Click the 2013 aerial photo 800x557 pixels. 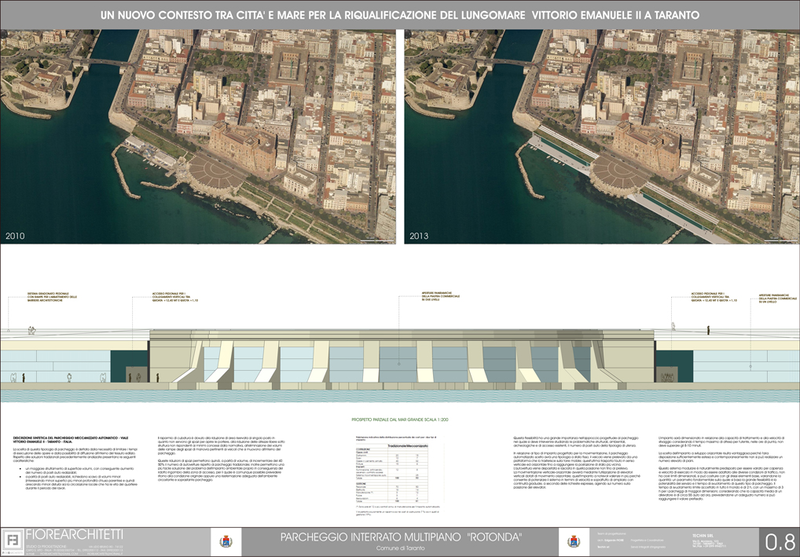point(600,137)
